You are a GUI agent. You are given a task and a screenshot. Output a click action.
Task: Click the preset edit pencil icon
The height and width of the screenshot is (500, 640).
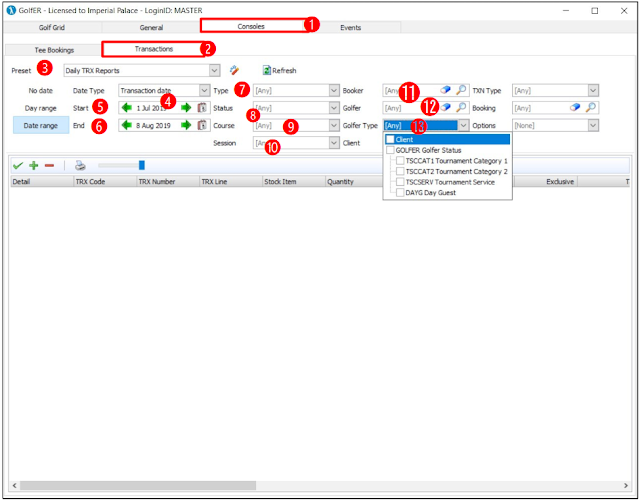point(234,70)
